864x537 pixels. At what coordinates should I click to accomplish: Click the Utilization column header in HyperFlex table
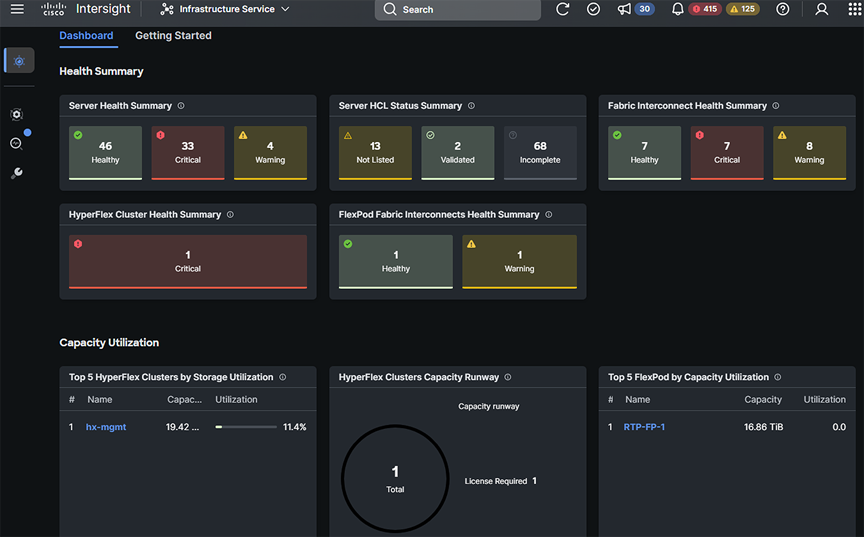236,399
